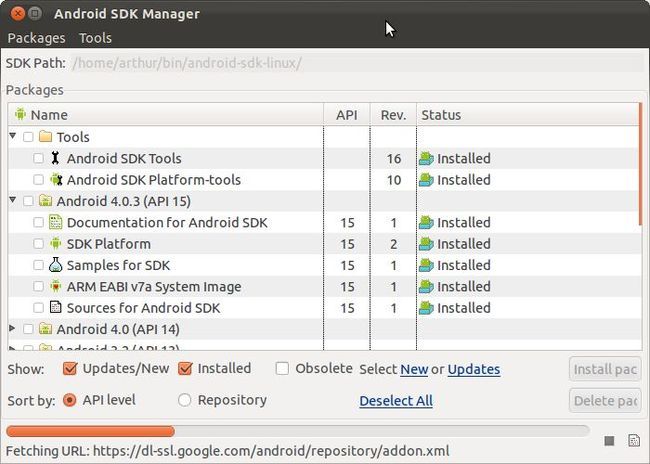Screen dimensions: 650x464
Task: Click the Tools folder icon
Action: (45, 136)
